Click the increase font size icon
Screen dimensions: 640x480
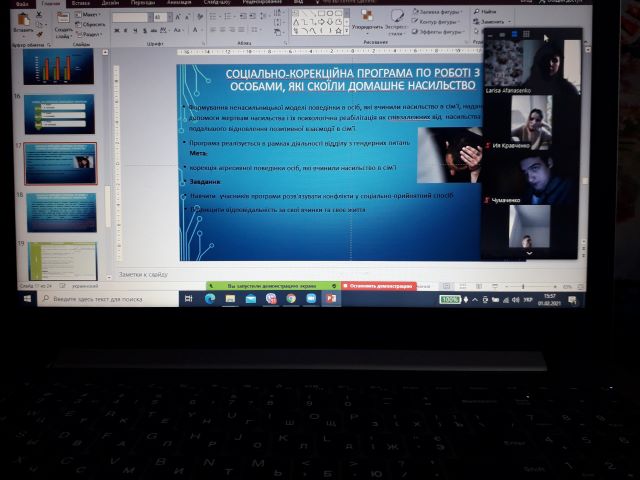[178, 17]
